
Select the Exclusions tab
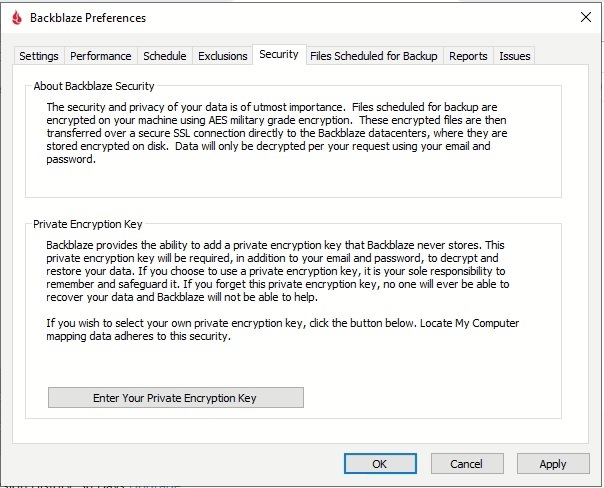click(223, 56)
